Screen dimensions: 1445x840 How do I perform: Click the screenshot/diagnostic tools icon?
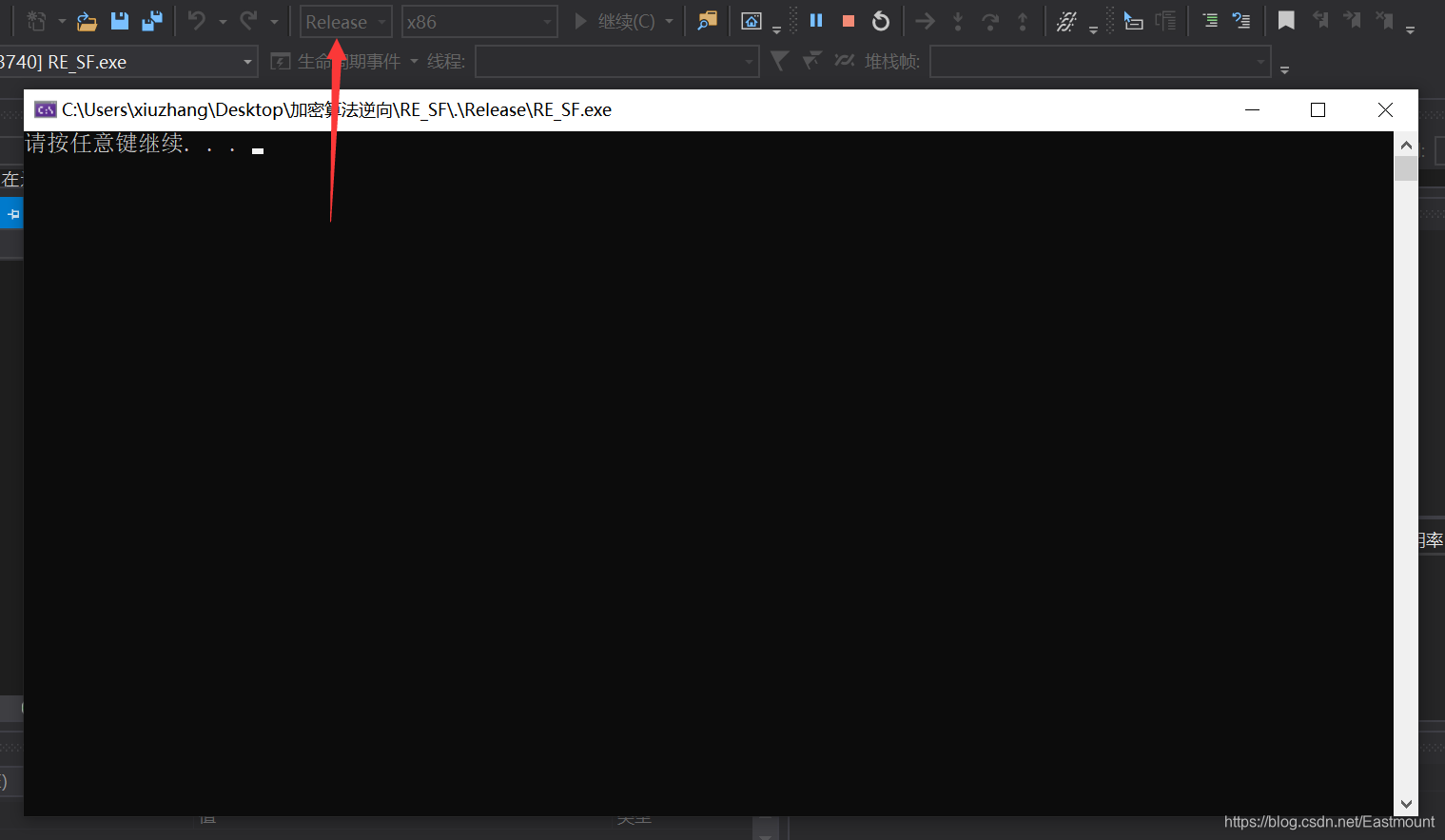point(752,21)
